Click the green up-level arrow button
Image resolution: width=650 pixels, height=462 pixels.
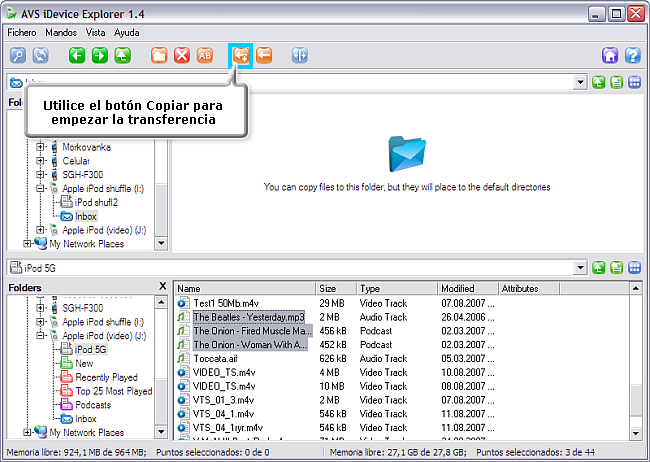pos(123,55)
